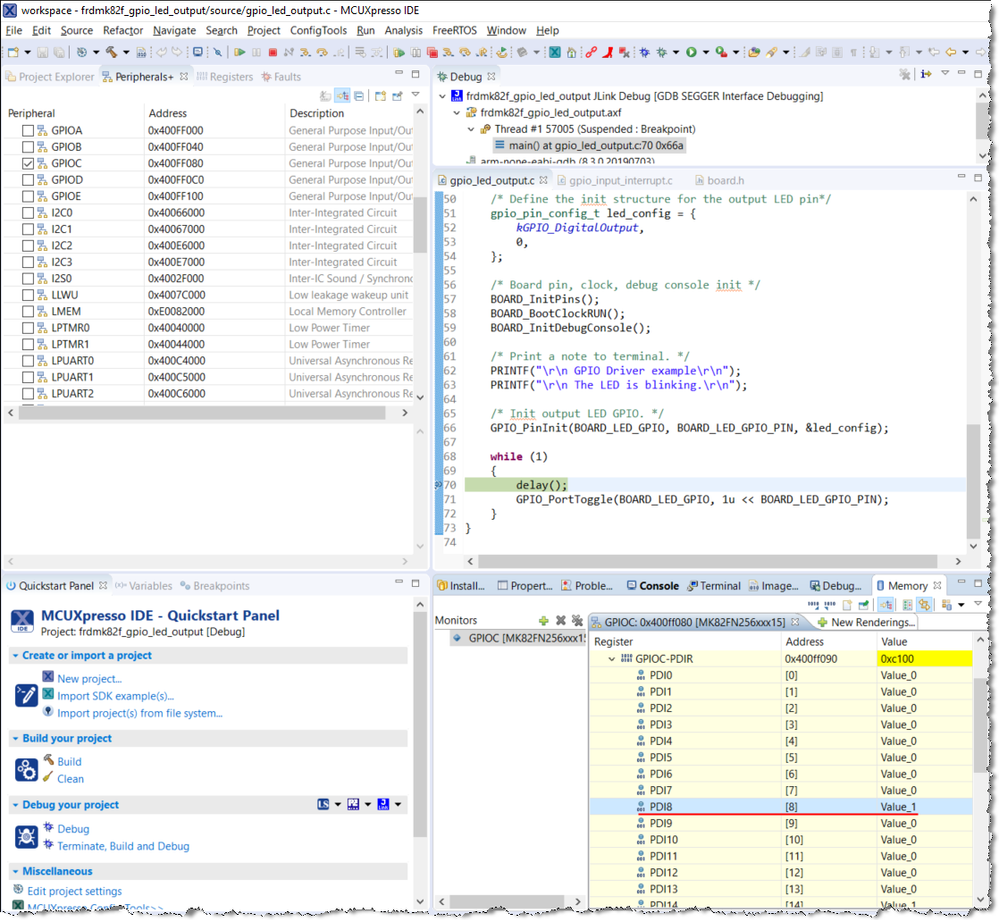Click the Step Over debugging icon
The height and width of the screenshot is (920, 999).
320,50
